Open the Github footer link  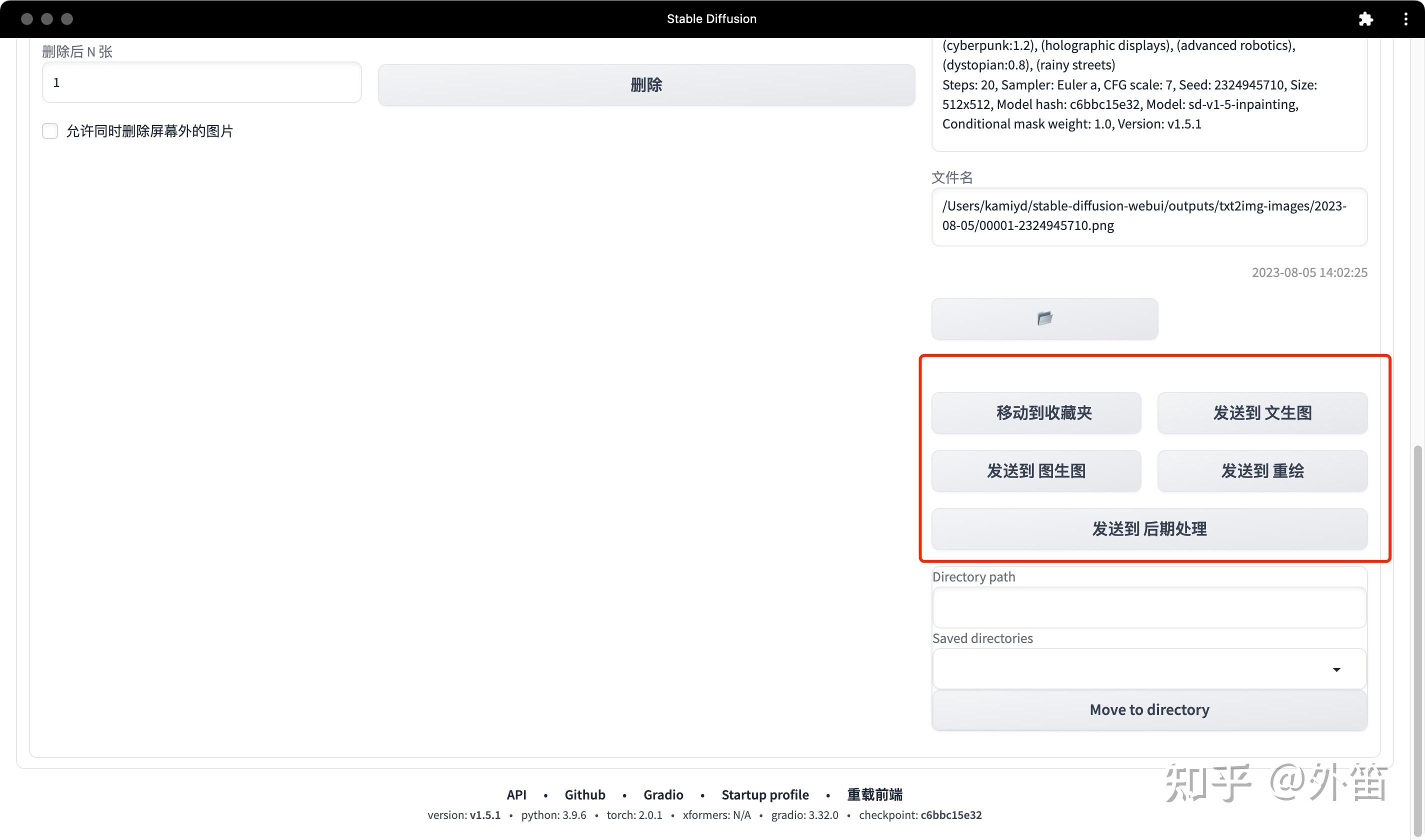click(x=584, y=794)
